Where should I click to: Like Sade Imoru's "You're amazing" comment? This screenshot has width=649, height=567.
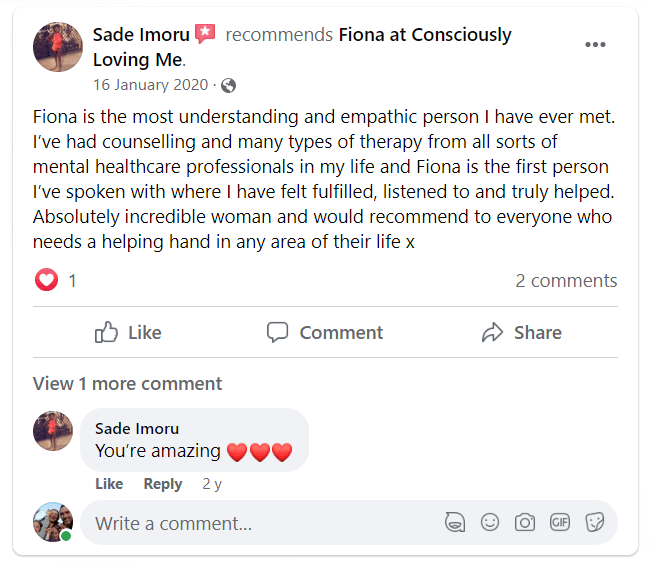(109, 484)
